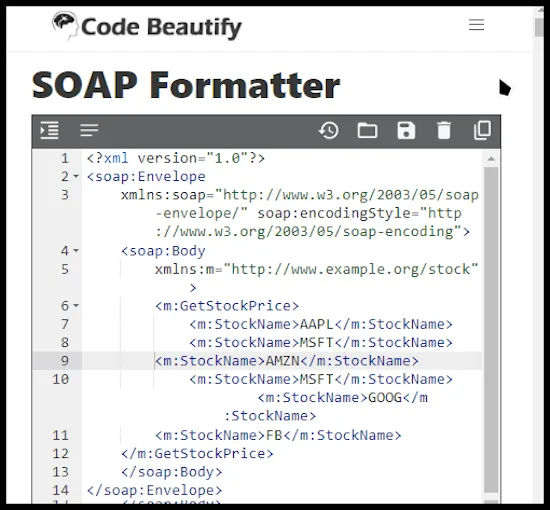Click the editor scrollbar up arrow
Image resolution: width=550 pixels, height=510 pixels.
click(491, 159)
